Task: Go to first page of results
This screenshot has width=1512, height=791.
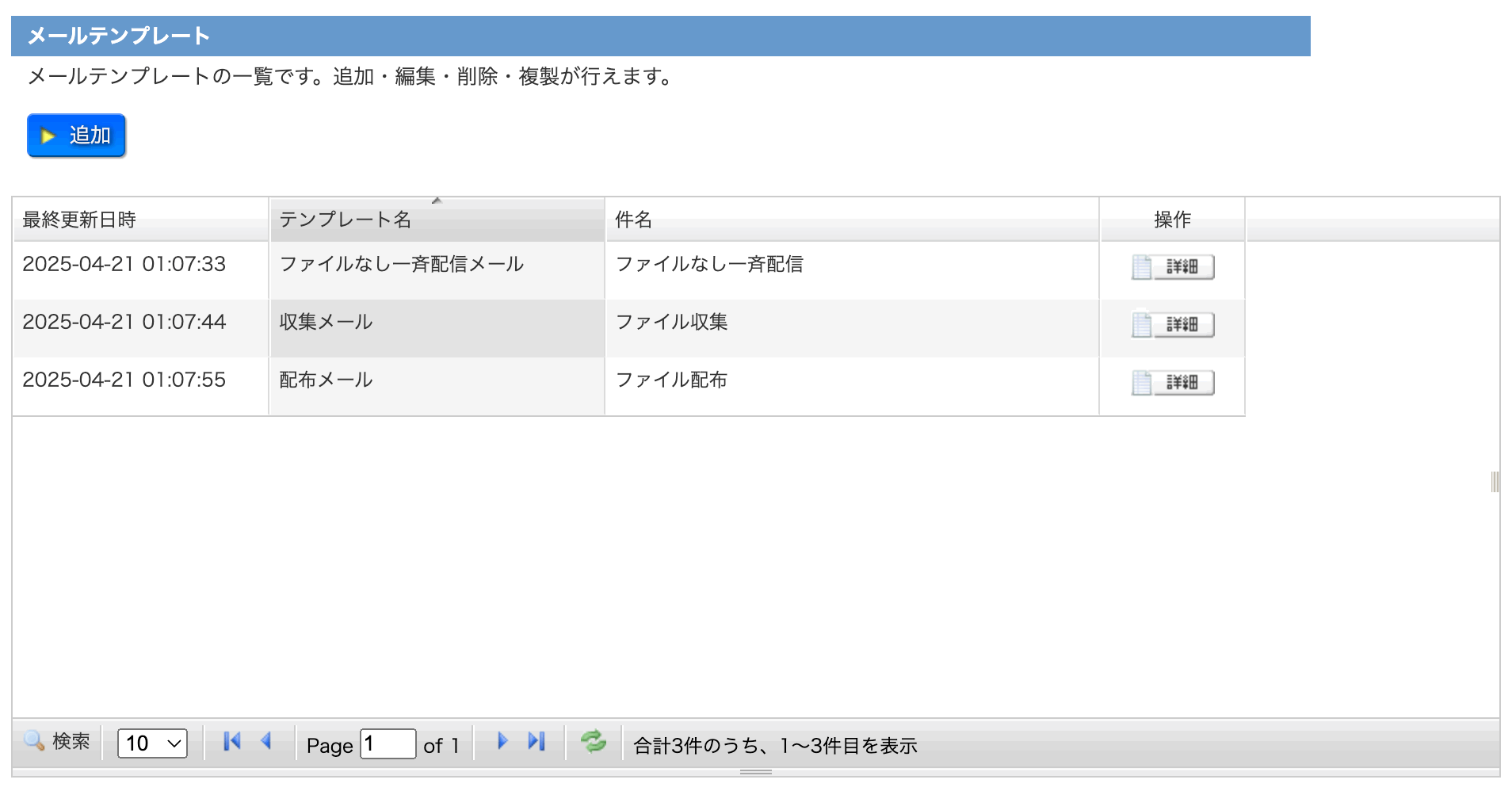Action: point(231,742)
